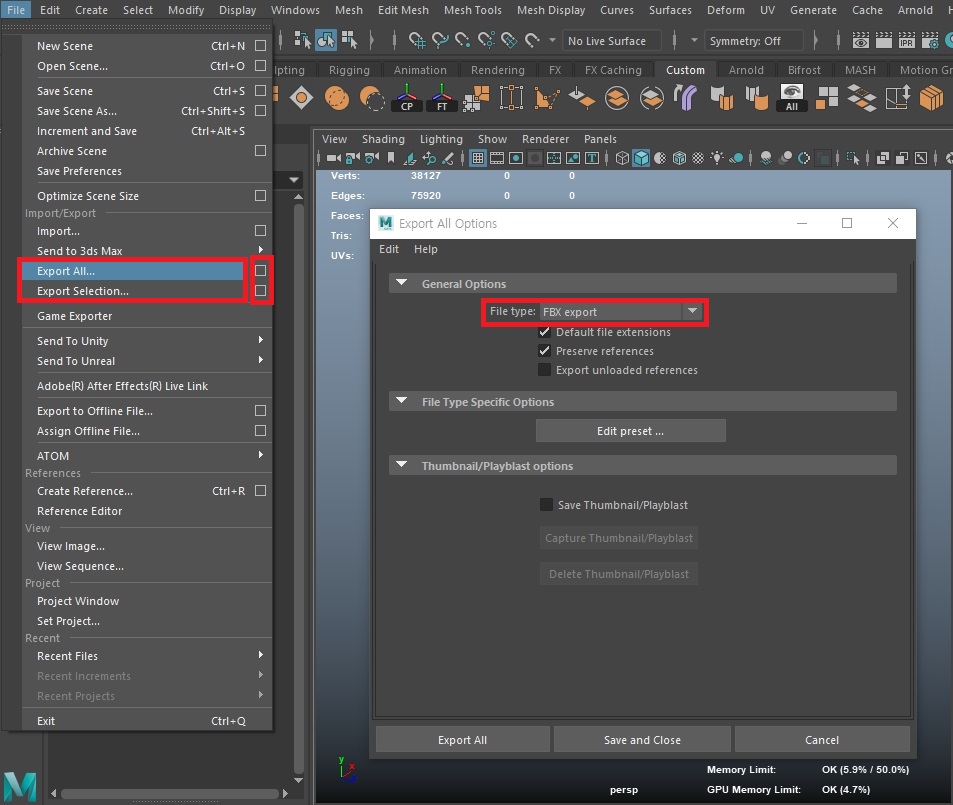Open Export Selection option box

(x=260, y=291)
